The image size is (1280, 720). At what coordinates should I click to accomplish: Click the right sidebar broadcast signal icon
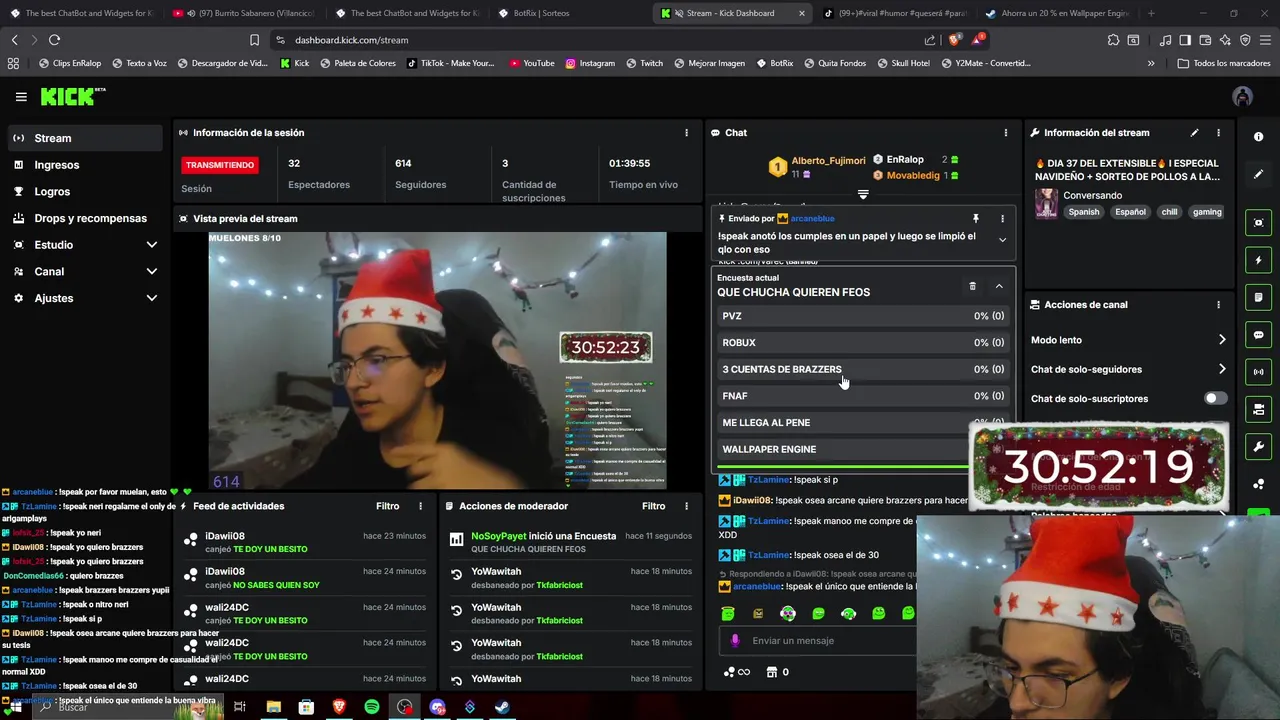click(x=1258, y=372)
